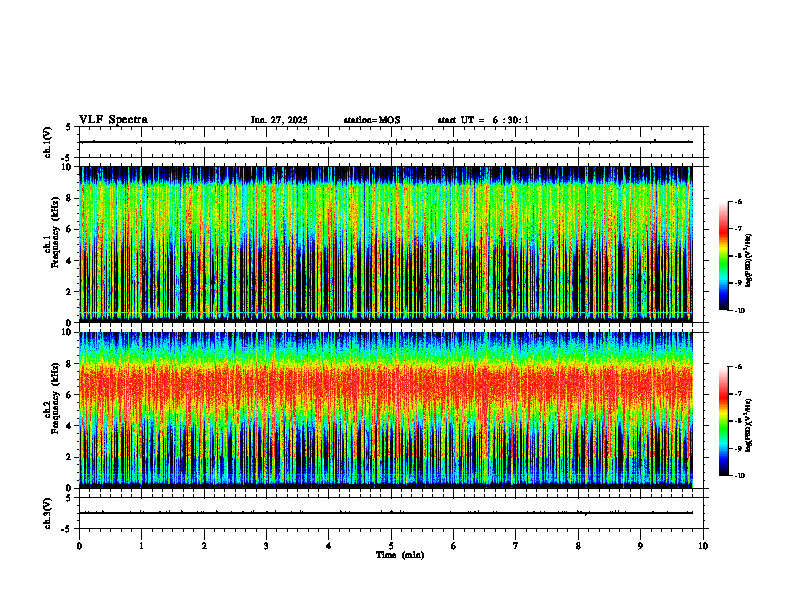This screenshot has width=792, height=612.
Task: Click the '-10' tick on ch.1 color bar
Action: pyautogui.click(x=739, y=311)
